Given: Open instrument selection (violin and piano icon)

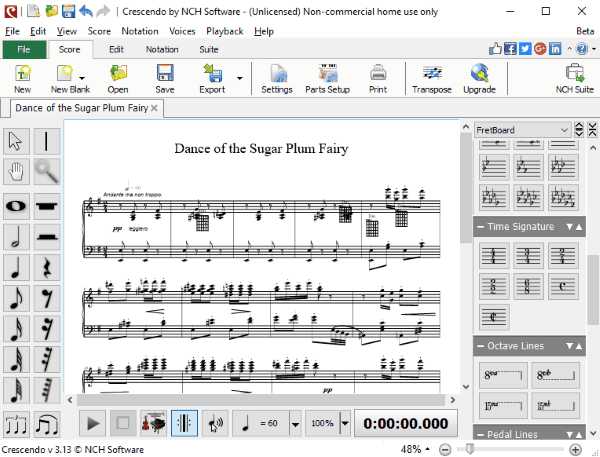Looking at the screenshot, I should click(153, 423).
